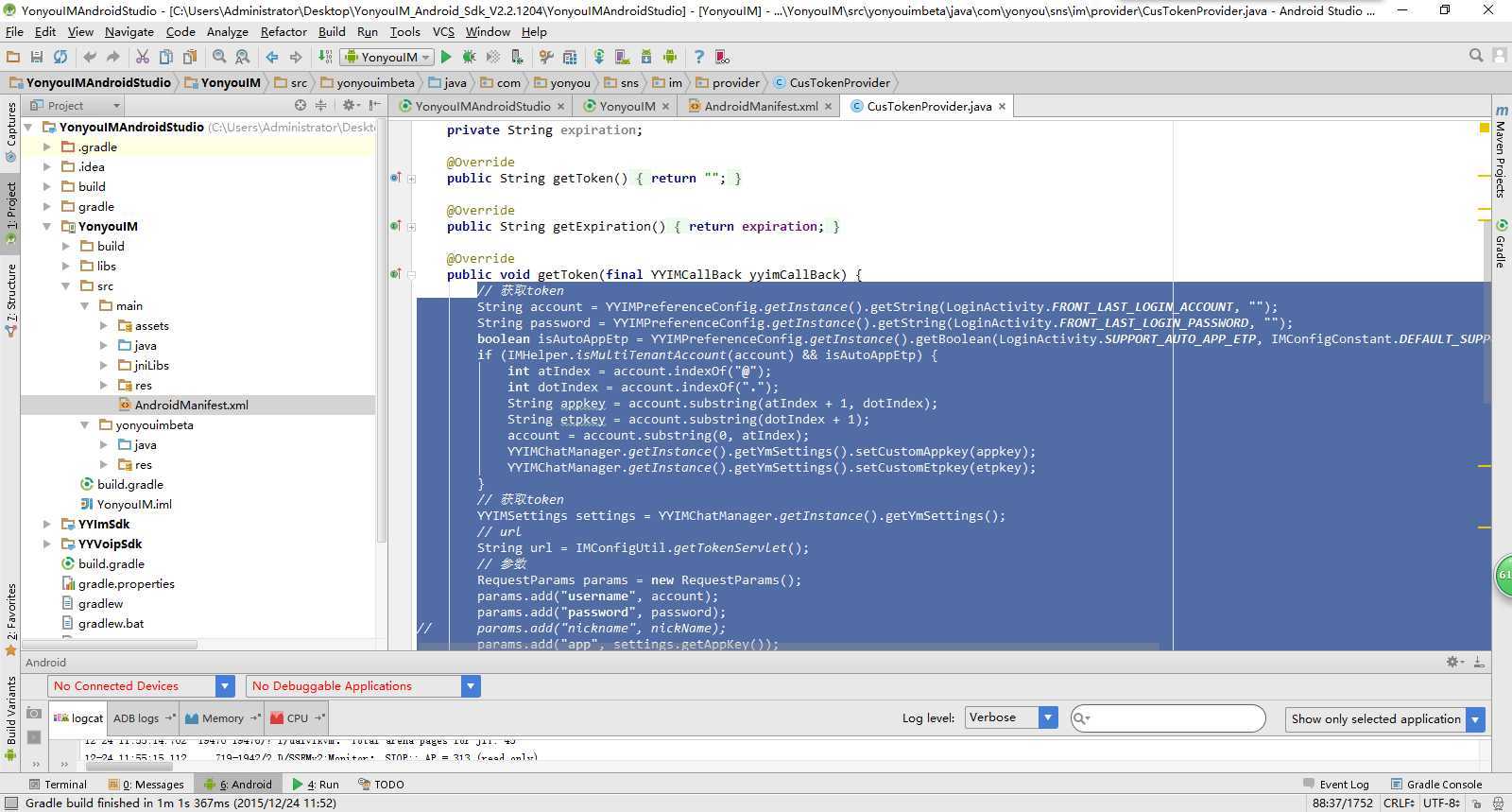Click the Help question mark icon
1512x812 pixels.
pos(698,57)
